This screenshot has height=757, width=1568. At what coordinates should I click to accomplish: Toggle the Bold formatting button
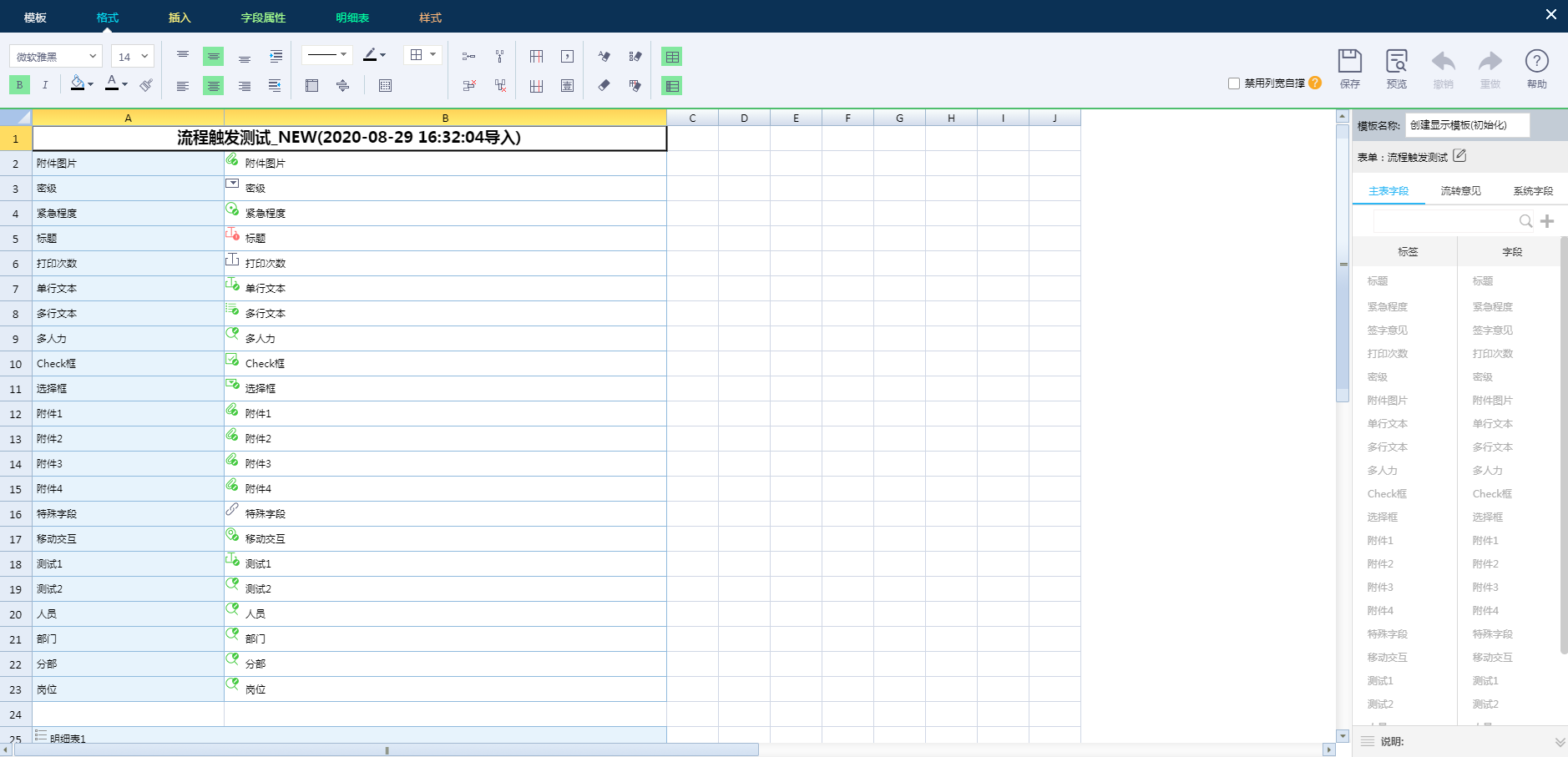(x=19, y=84)
